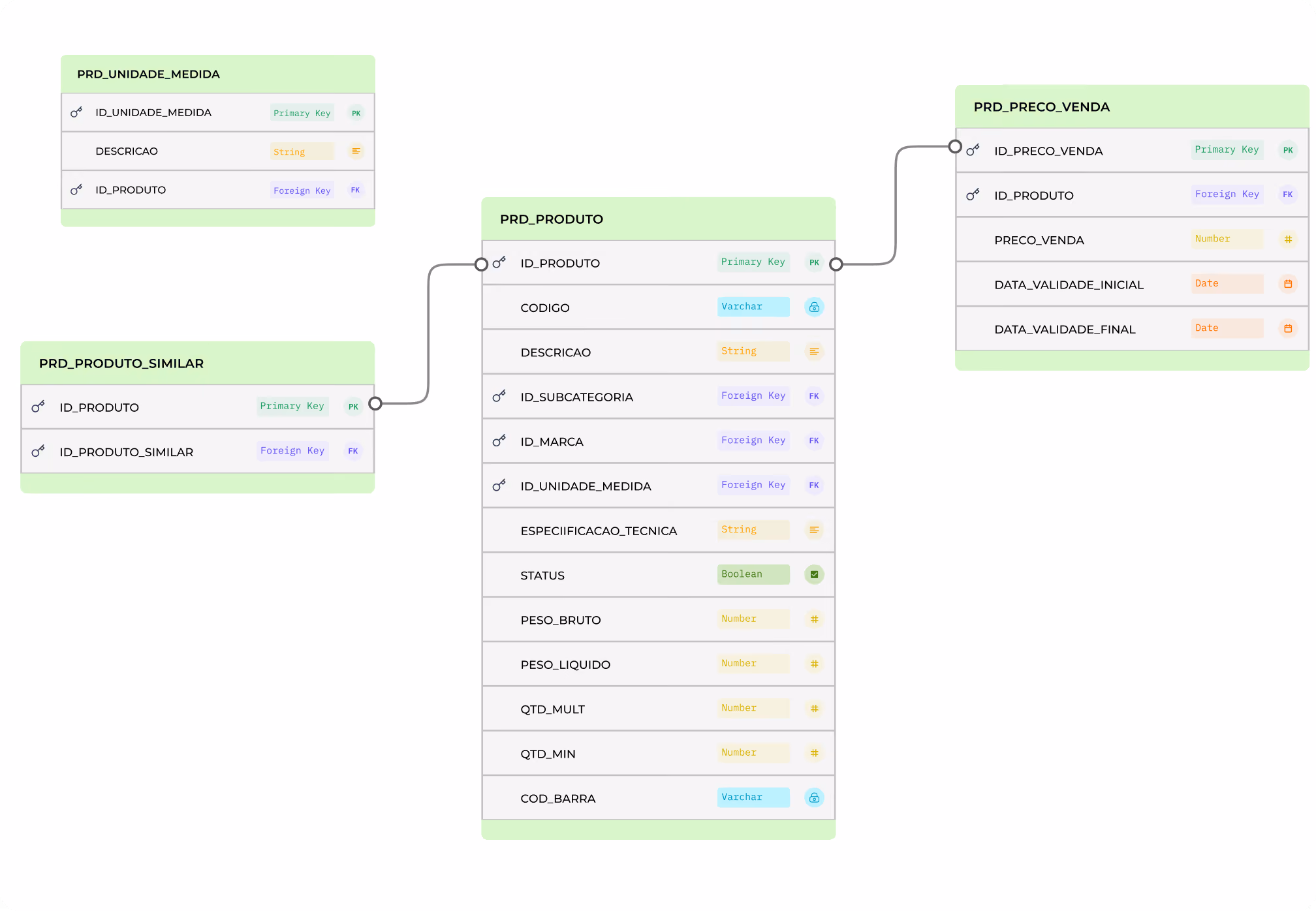Image resolution: width=1316 pixels, height=911 pixels.
Task: Select the PRECO_VENDA field name
Action: point(1039,240)
